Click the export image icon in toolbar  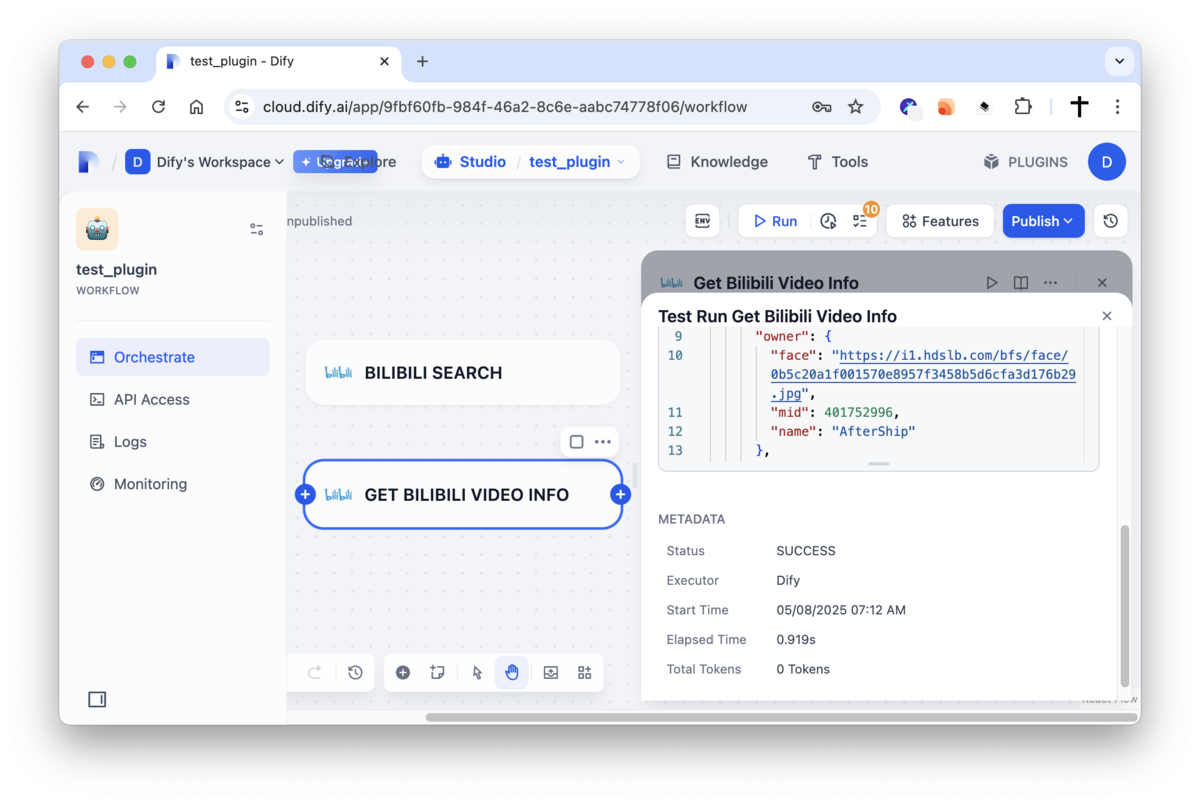tap(551, 673)
